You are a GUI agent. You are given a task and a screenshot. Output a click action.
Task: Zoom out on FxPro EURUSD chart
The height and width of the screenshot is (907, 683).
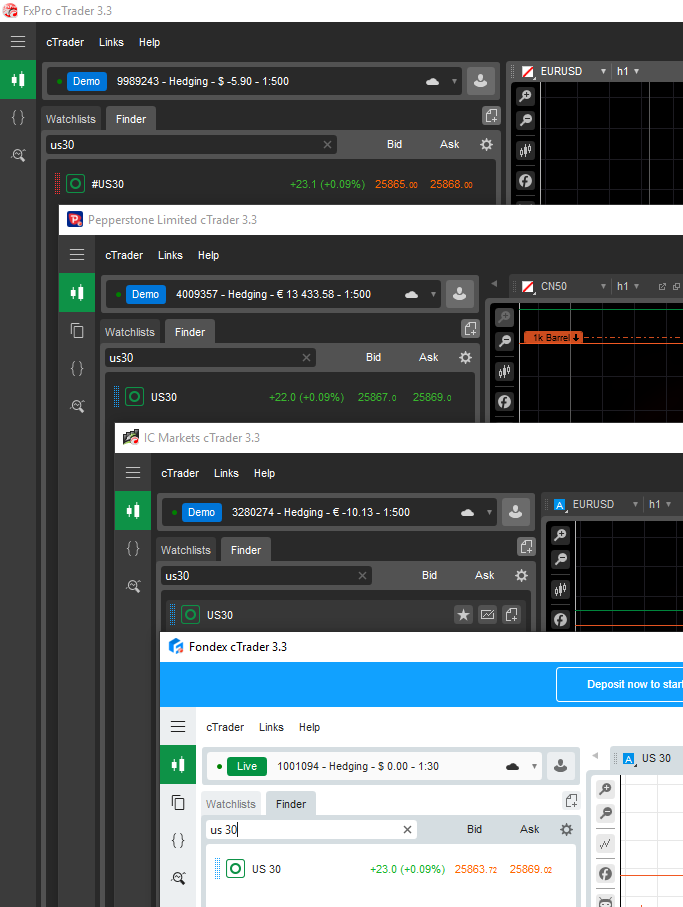525,120
